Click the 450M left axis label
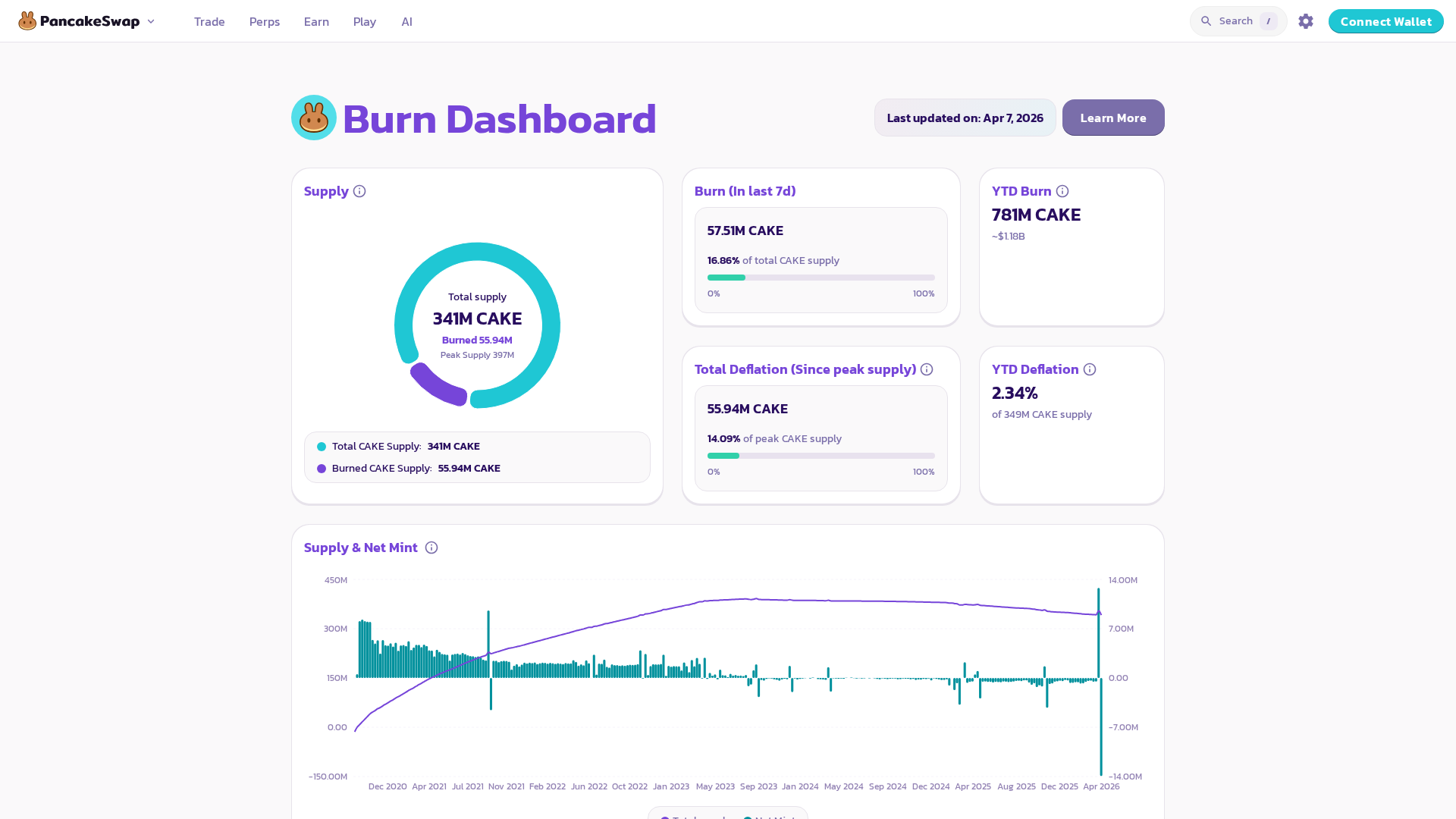This screenshot has height=819, width=1456. pyautogui.click(x=336, y=580)
